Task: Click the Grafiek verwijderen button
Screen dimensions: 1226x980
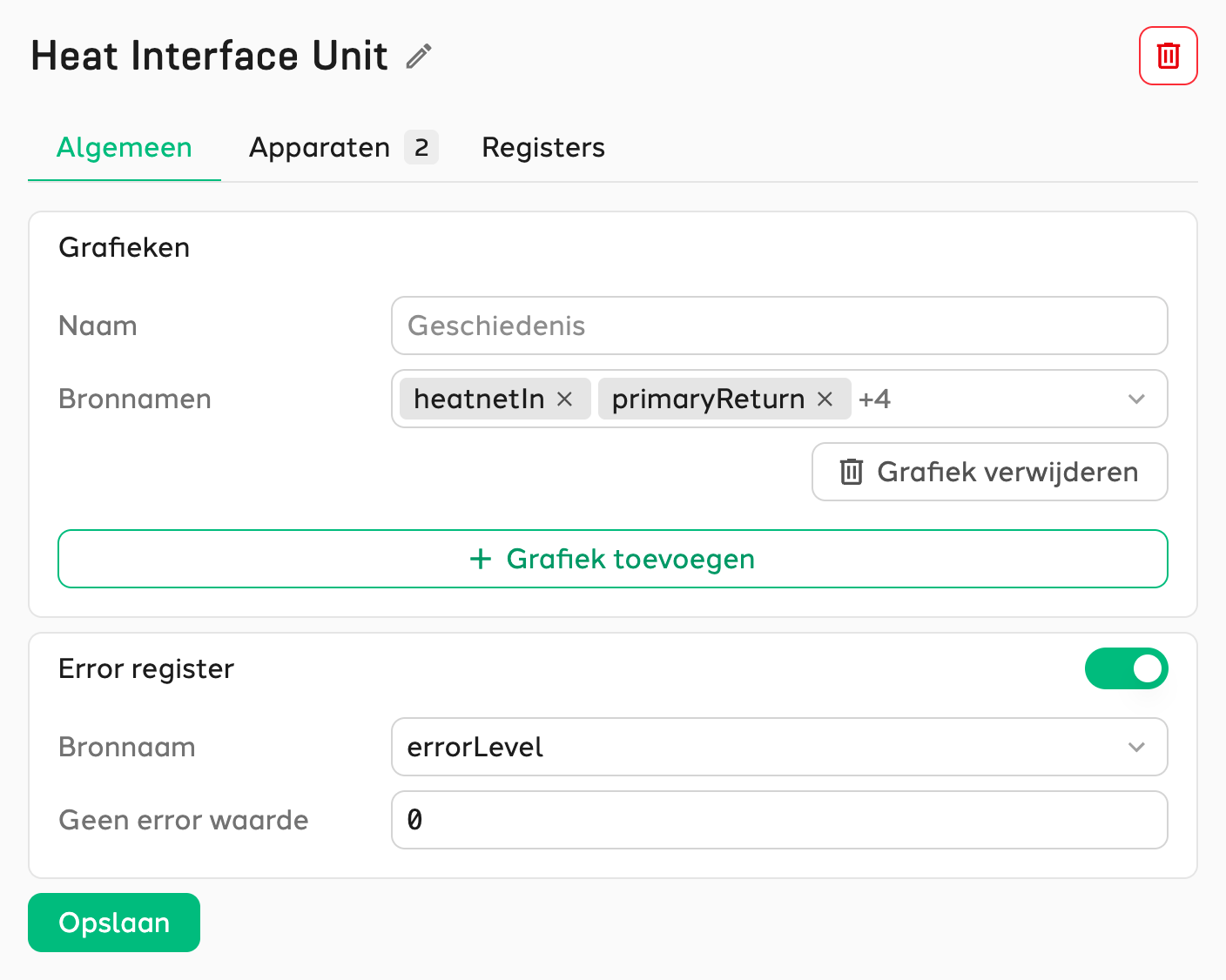Action: point(990,472)
